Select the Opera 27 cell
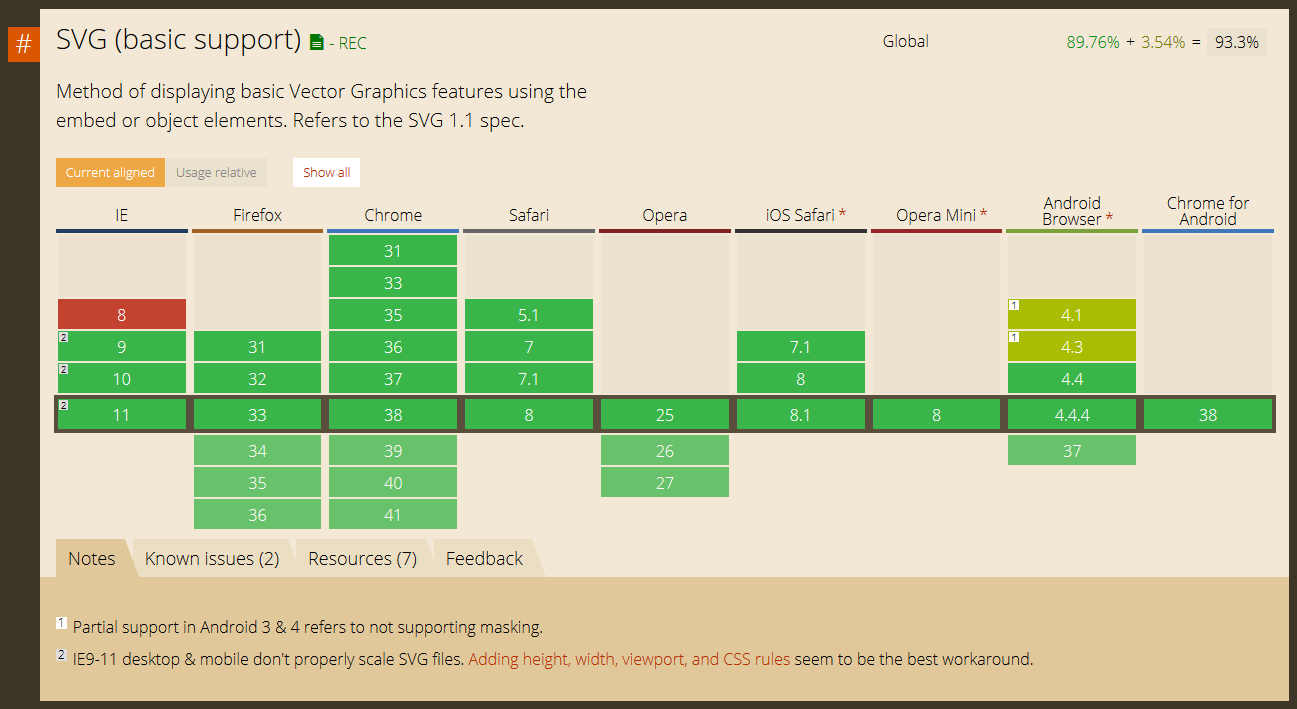 (665, 482)
